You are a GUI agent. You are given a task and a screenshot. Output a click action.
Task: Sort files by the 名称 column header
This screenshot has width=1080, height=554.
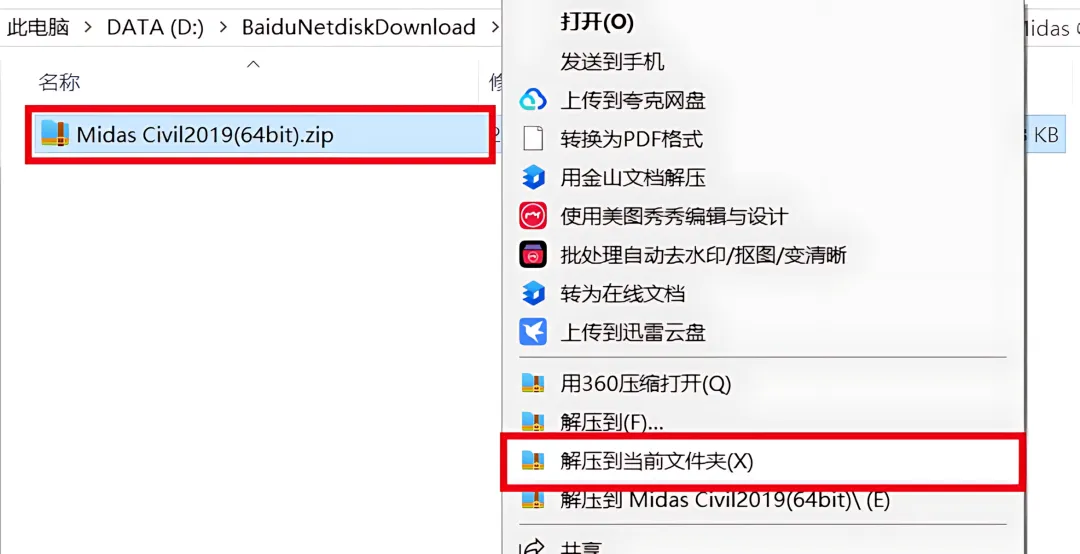(x=59, y=82)
